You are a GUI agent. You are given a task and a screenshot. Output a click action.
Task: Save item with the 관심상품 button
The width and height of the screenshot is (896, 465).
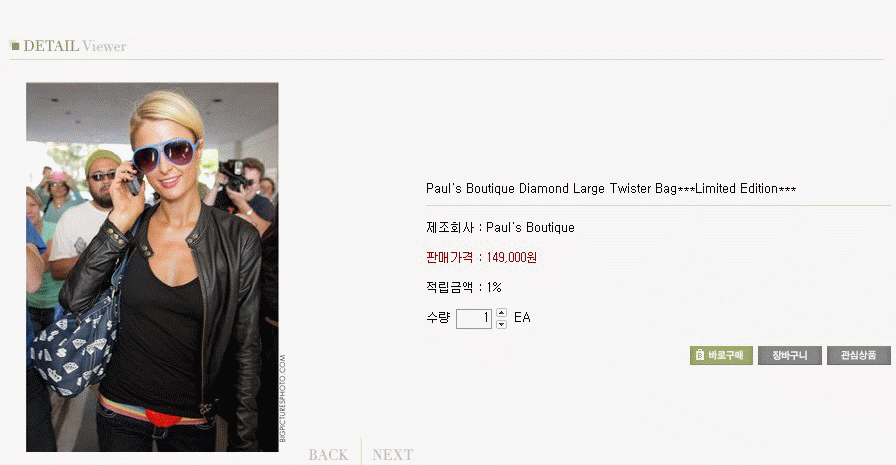tap(858, 355)
